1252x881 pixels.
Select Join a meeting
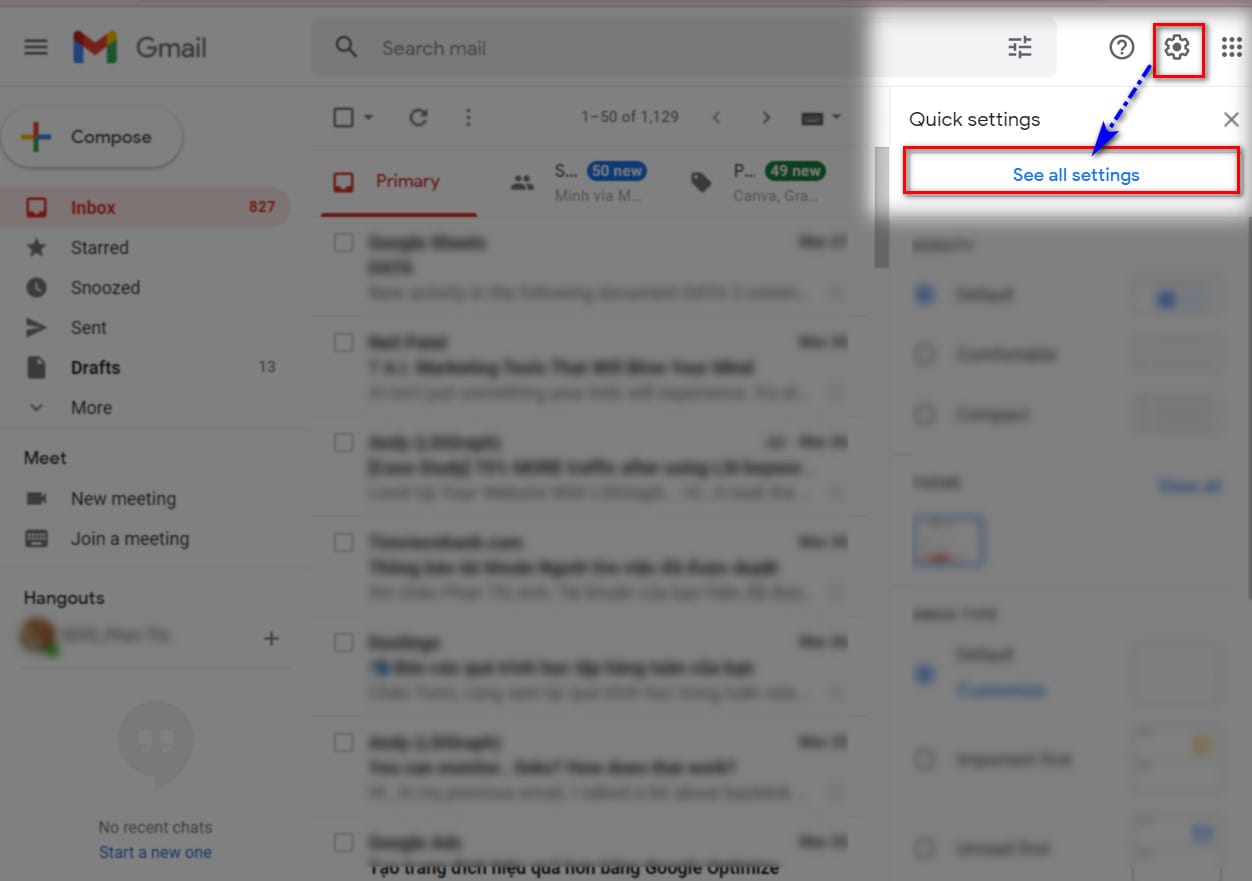(130, 539)
